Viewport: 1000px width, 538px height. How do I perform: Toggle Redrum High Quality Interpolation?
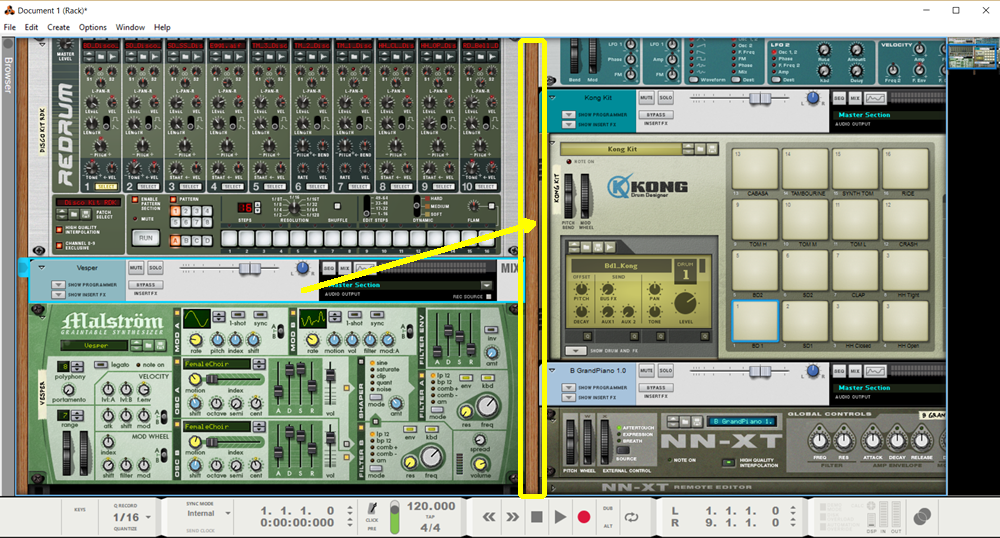point(59,229)
